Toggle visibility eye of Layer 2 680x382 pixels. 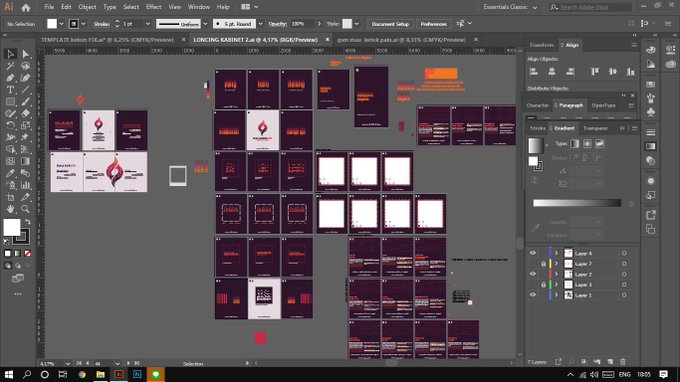coord(533,274)
